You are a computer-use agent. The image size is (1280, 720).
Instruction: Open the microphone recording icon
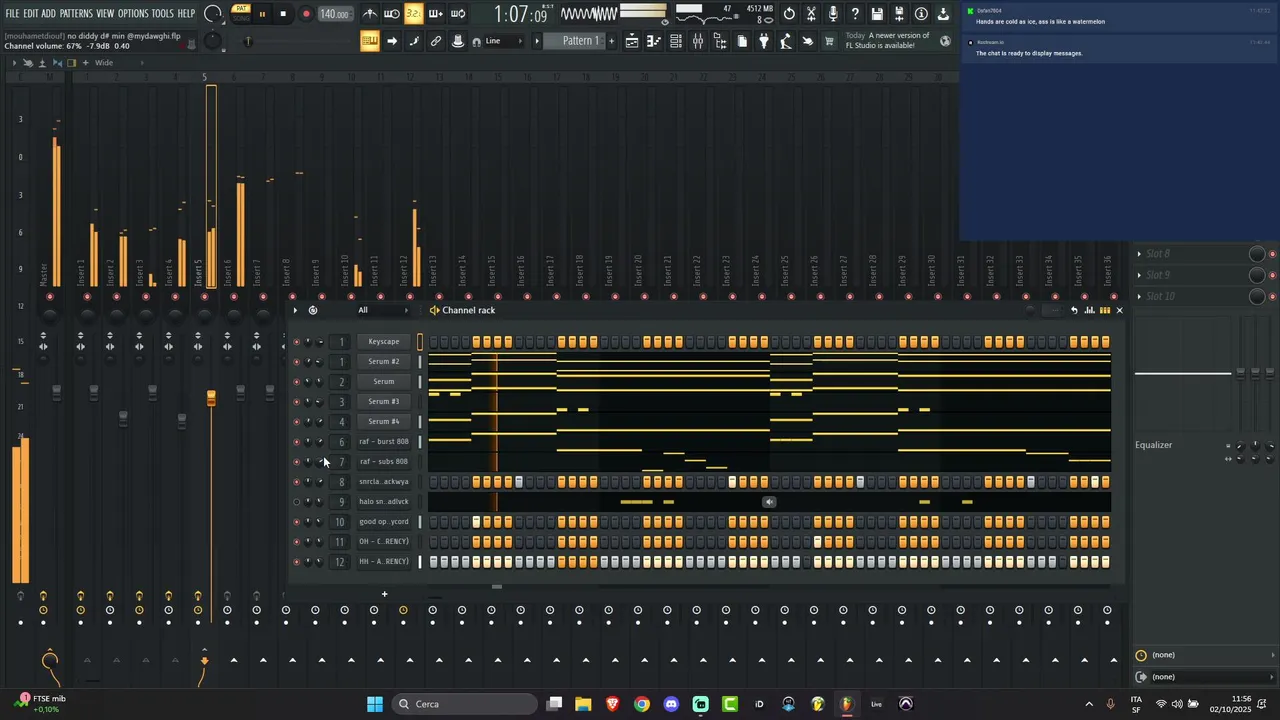pyautogui.click(x=833, y=14)
